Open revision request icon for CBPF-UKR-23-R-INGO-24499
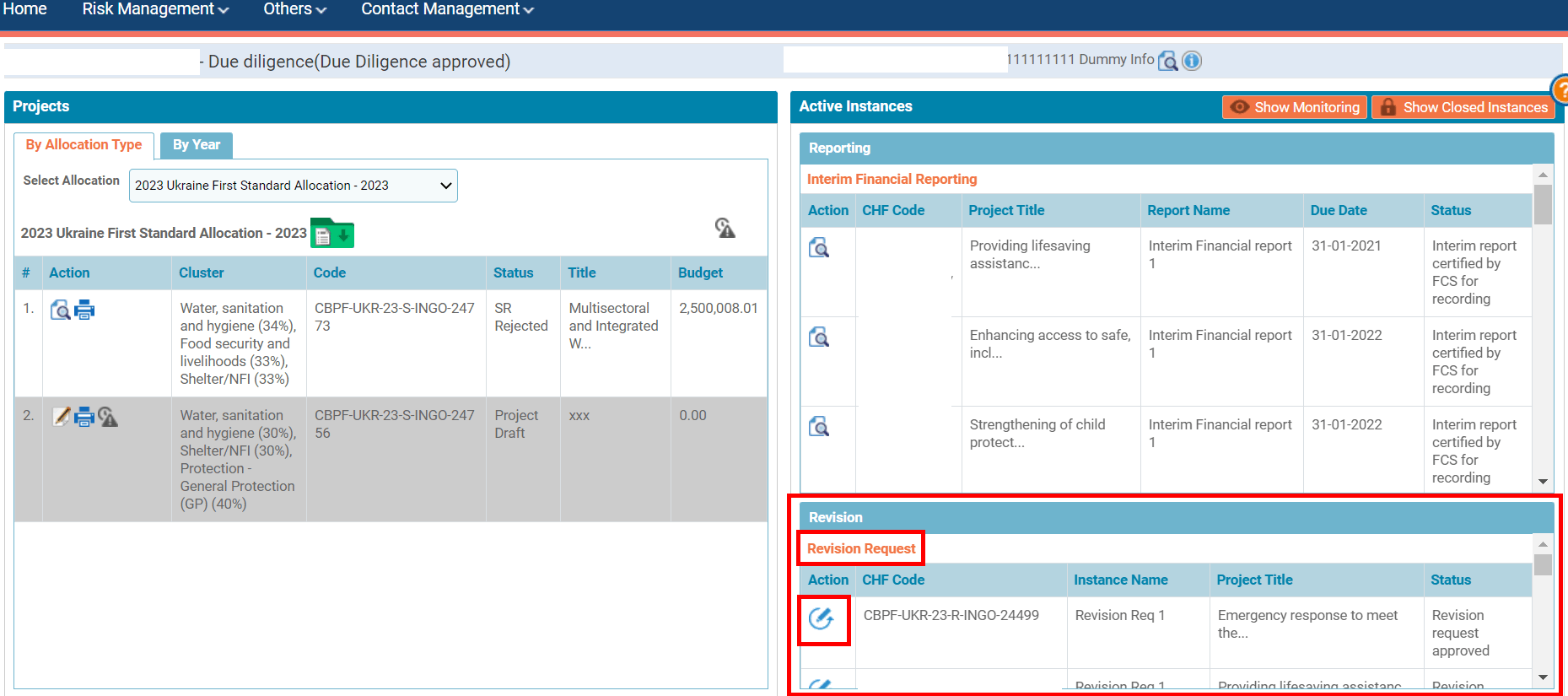Image resolution: width=1568 pixels, height=696 pixels. pos(822,618)
